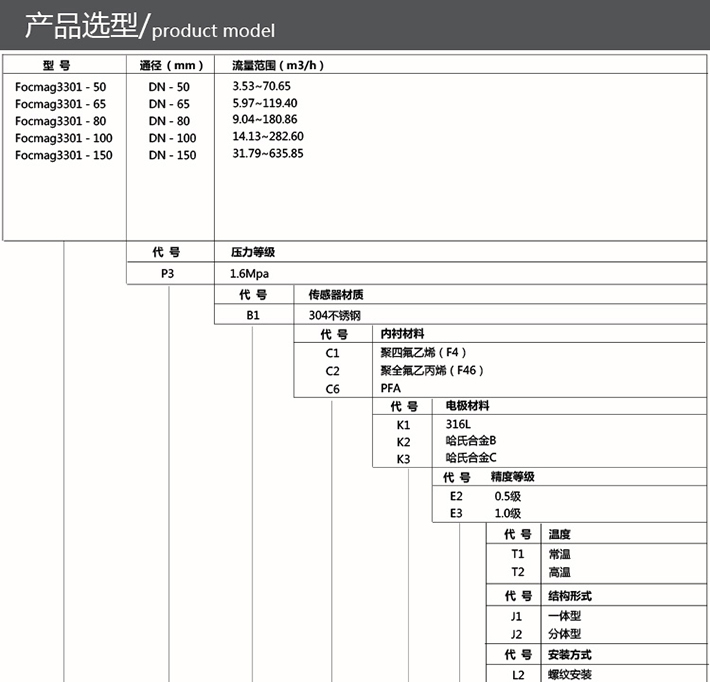Select the 1.6Mpa pressure rating
The width and height of the screenshot is (710, 682).
coord(250,273)
